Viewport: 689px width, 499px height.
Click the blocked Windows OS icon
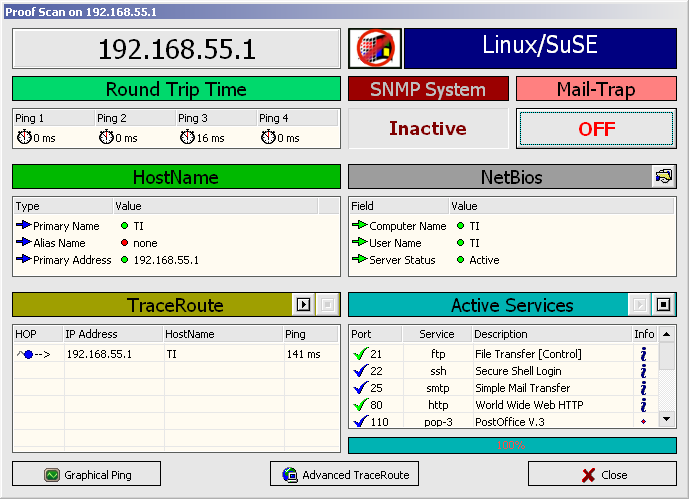(x=375, y=48)
